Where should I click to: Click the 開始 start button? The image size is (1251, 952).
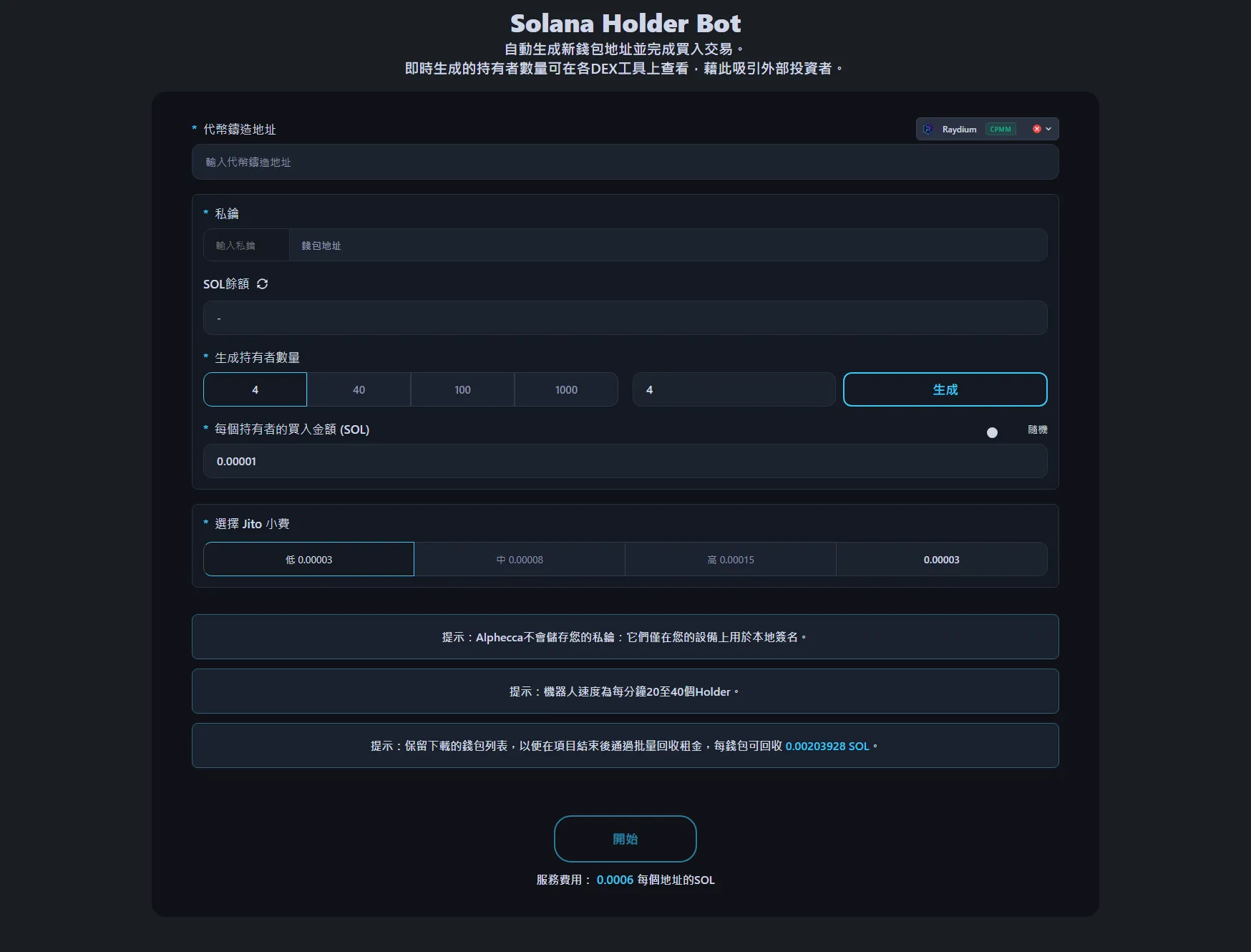625,838
